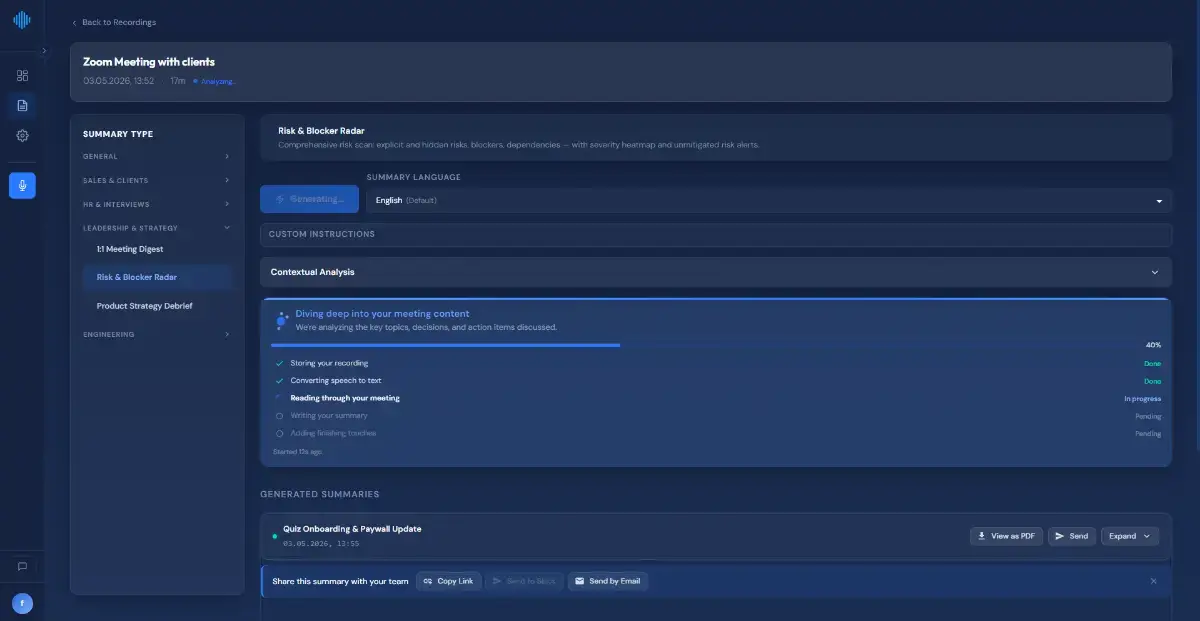The height and width of the screenshot is (621, 1200).
Task: Click the blue microphone record button
Action: 22,185
